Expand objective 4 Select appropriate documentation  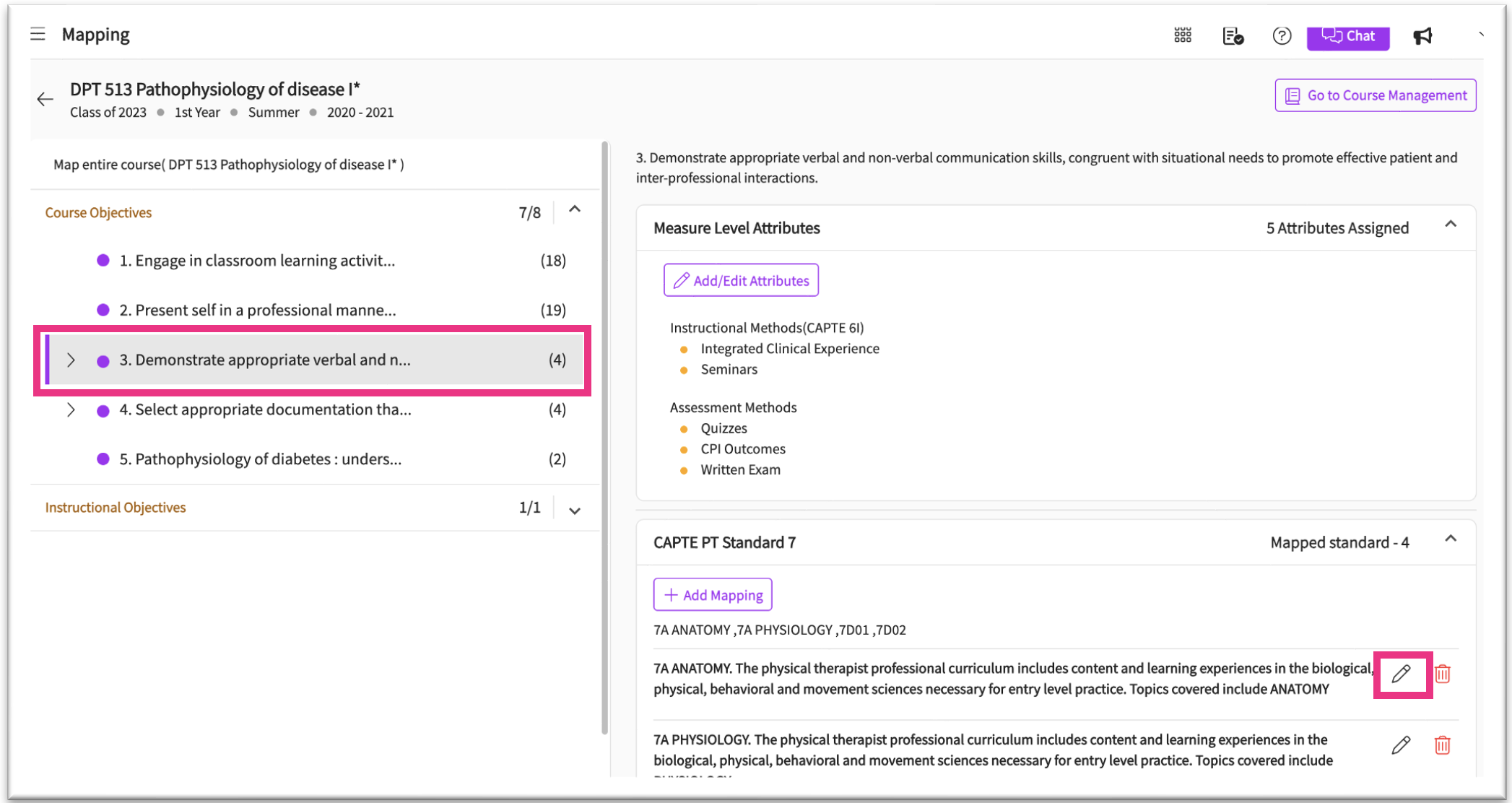click(71, 410)
